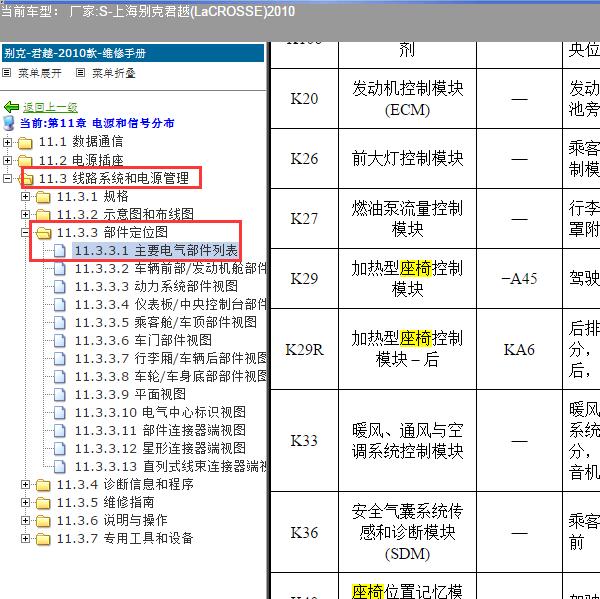600x599 pixels.
Task: Click the 暖风、通风与空调系统控制模块 cell
Action: (x=408, y=441)
